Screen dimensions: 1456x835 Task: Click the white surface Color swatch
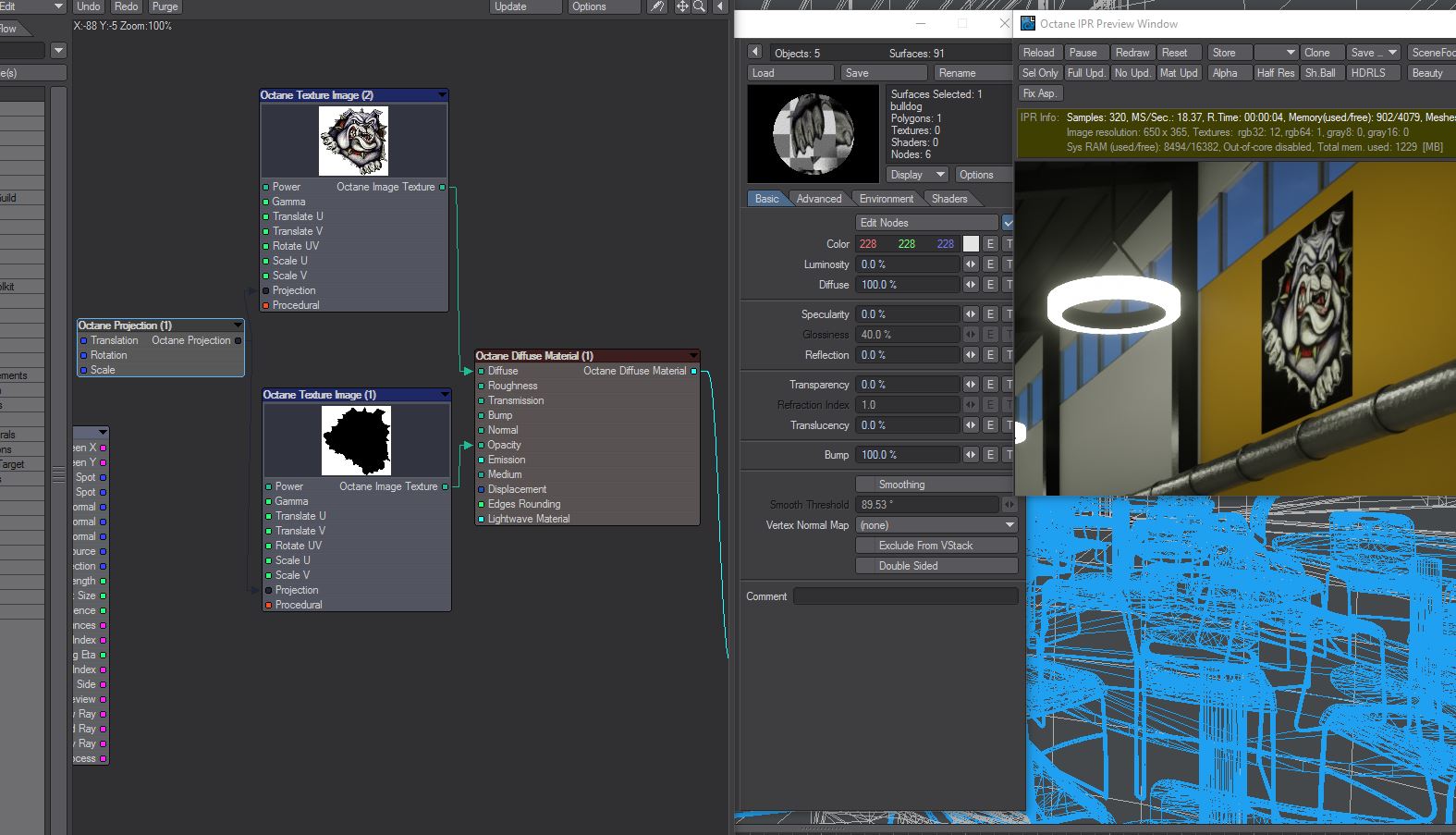tap(971, 244)
